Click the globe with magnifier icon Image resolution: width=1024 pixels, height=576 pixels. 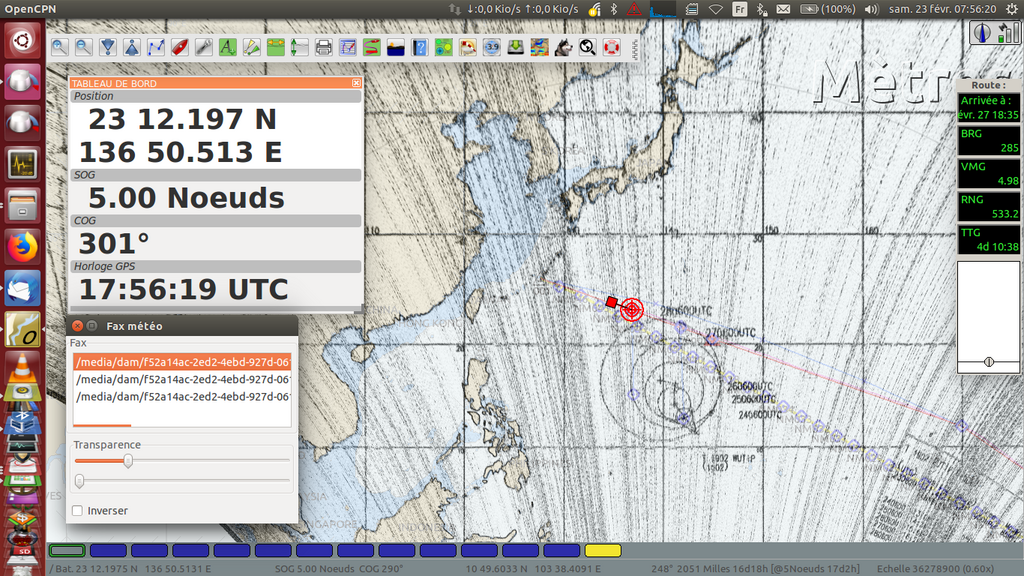tap(588, 47)
